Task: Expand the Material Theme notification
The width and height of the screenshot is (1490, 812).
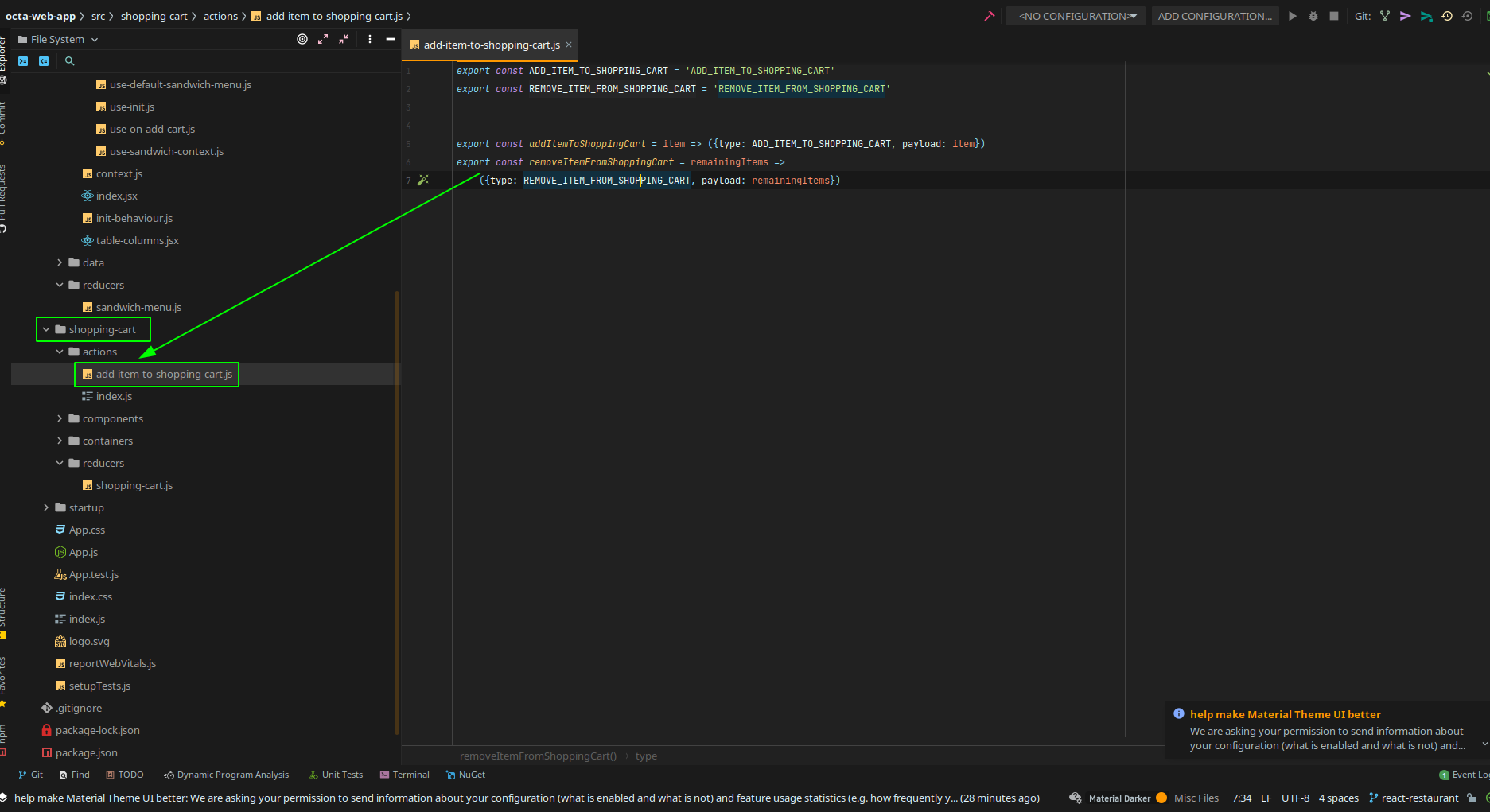Action: [x=1484, y=745]
